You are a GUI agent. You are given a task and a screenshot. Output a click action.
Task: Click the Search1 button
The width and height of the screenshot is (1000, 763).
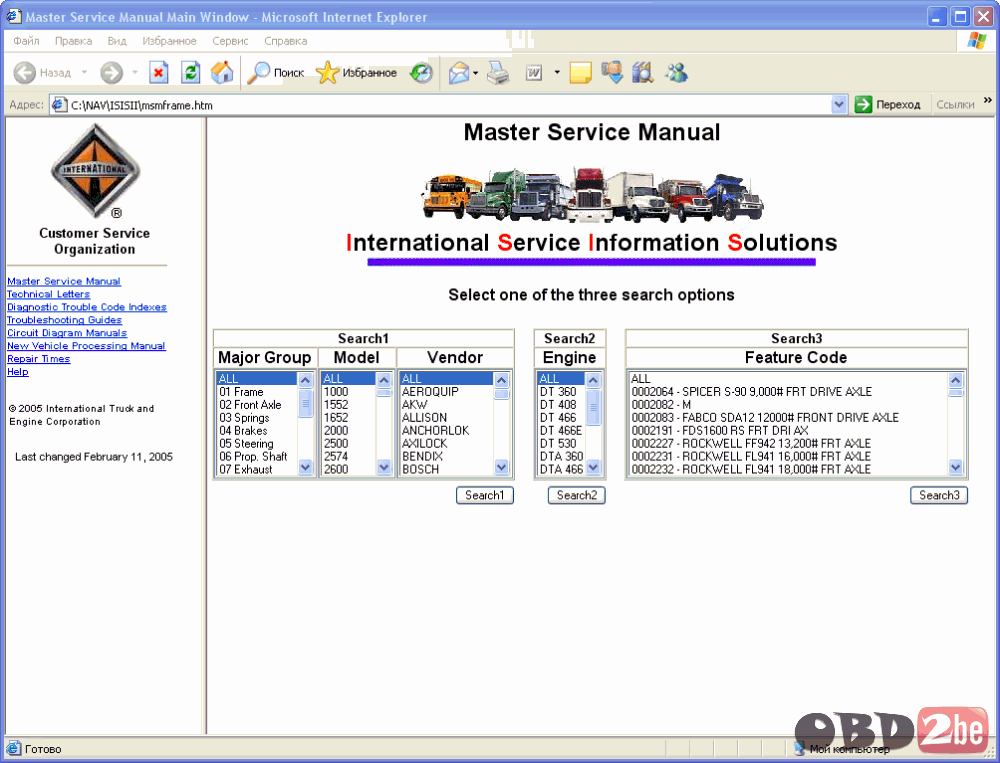pyautogui.click(x=485, y=495)
